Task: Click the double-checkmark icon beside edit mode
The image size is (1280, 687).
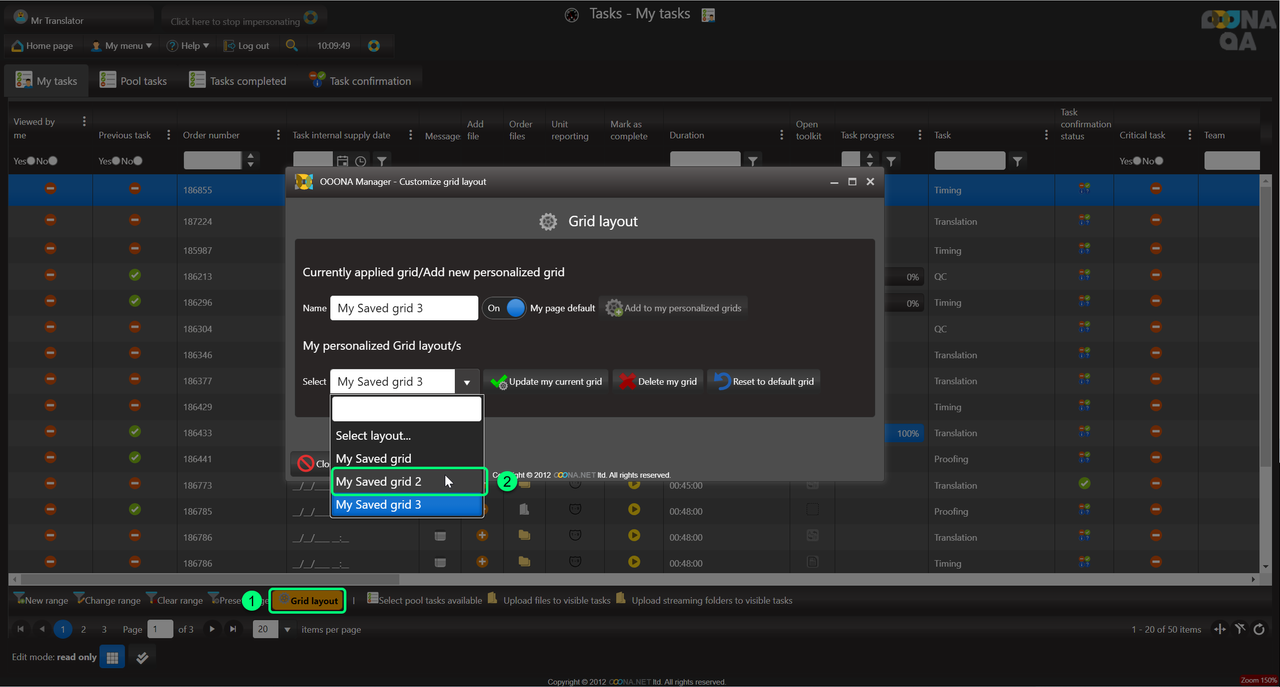Action: click(142, 657)
